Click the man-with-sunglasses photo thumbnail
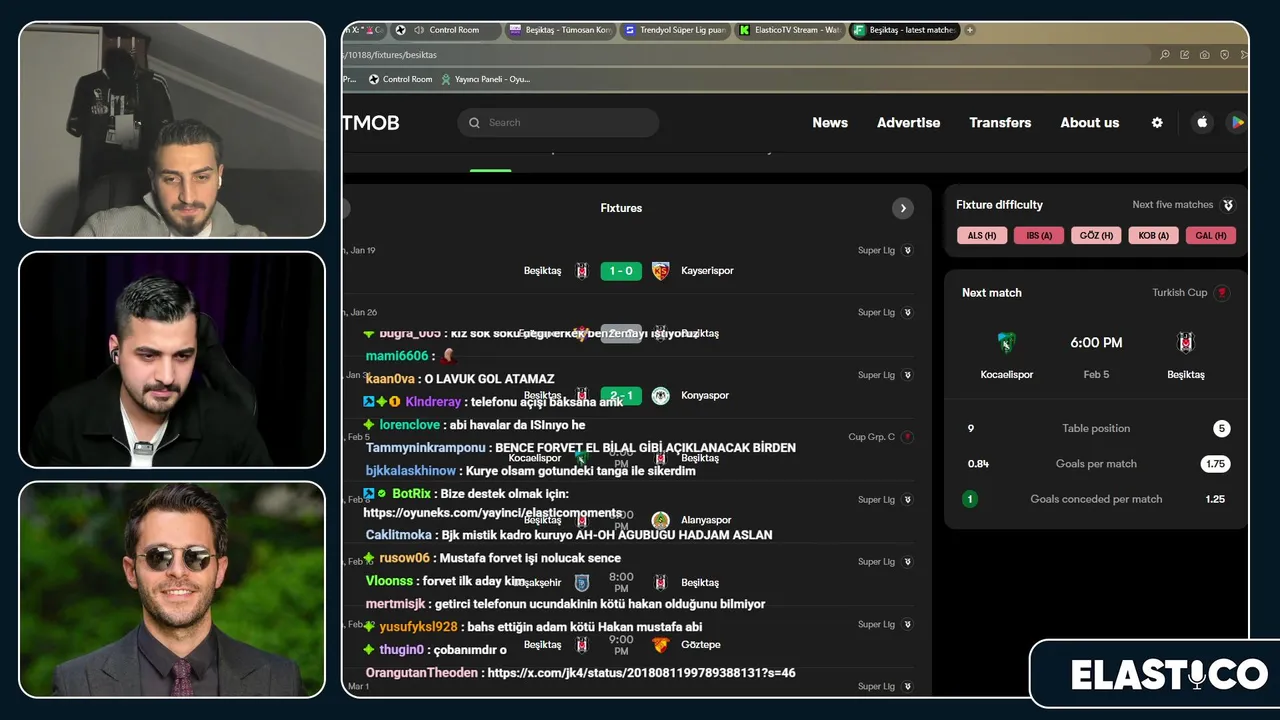Image resolution: width=1280 pixels, height=720 pixels. [172, 590]
